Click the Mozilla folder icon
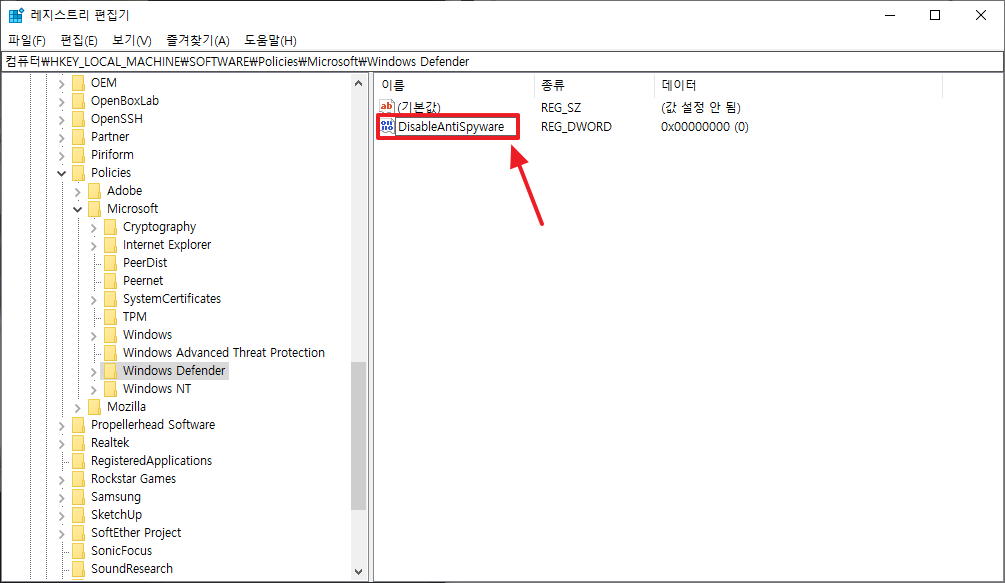1005x583 pixels. click(x=94, y=406)
